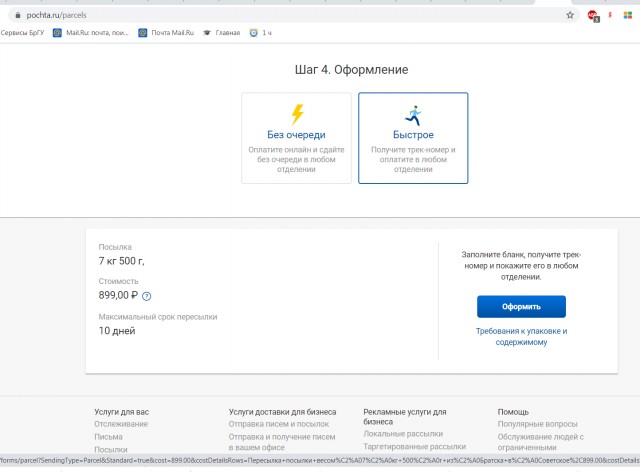Open the Популярные вопросы footer link

537,424
